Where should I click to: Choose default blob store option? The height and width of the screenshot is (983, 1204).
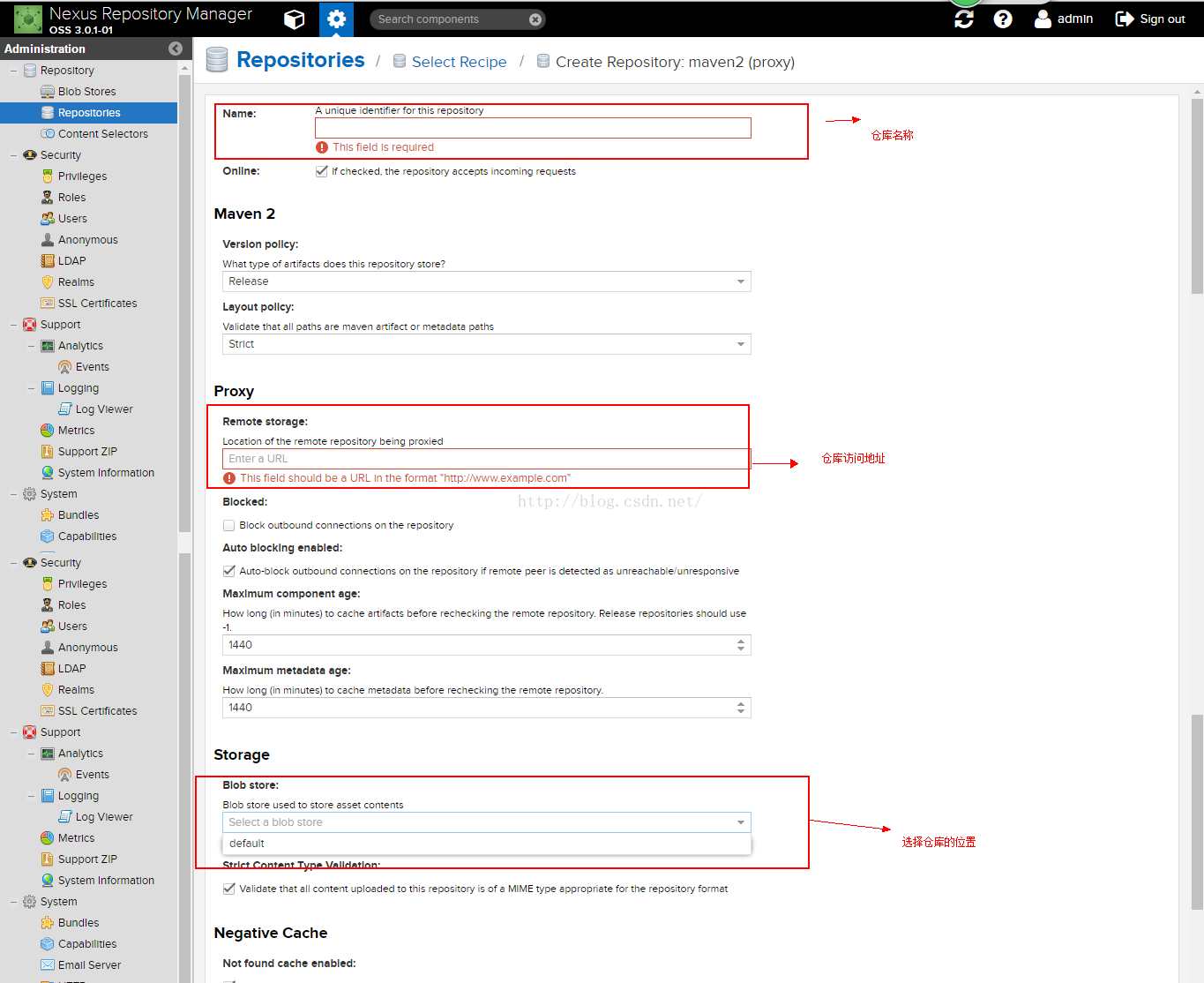(487, 844)
